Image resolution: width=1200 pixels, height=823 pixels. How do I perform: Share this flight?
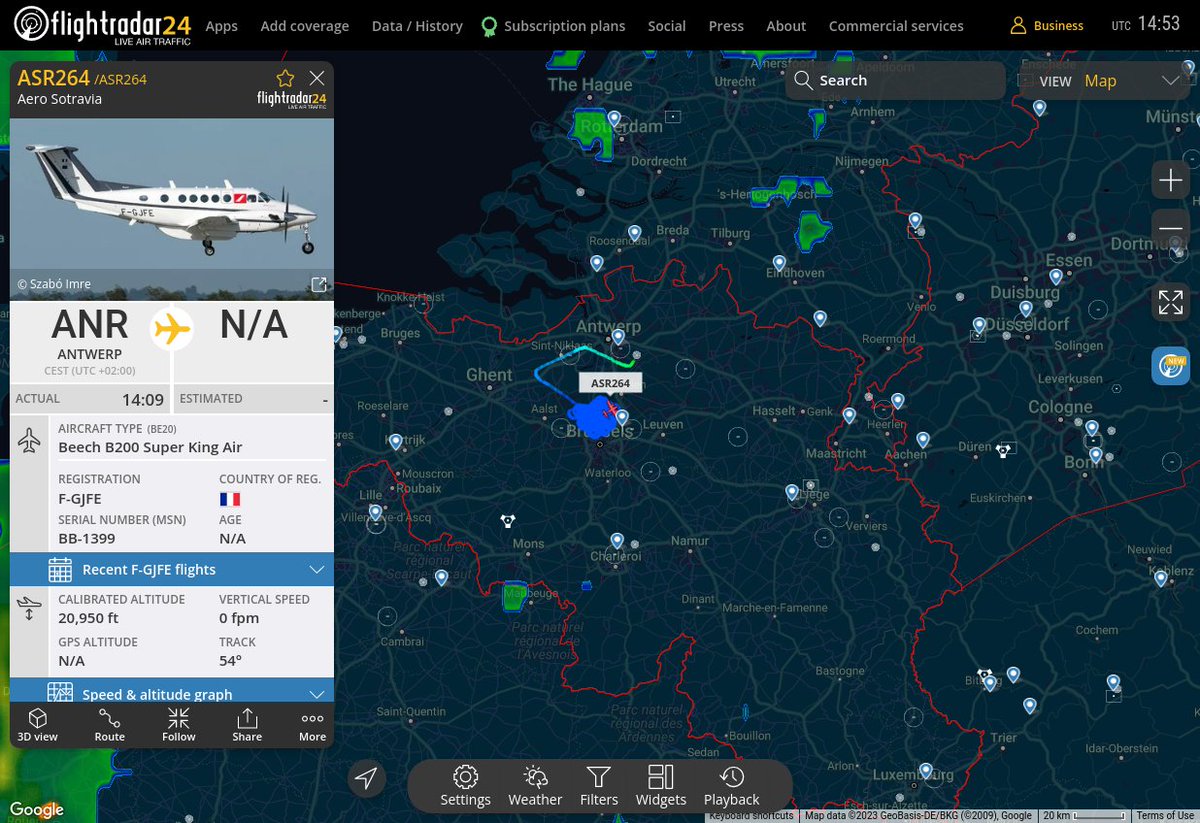[x=247, y=725]
